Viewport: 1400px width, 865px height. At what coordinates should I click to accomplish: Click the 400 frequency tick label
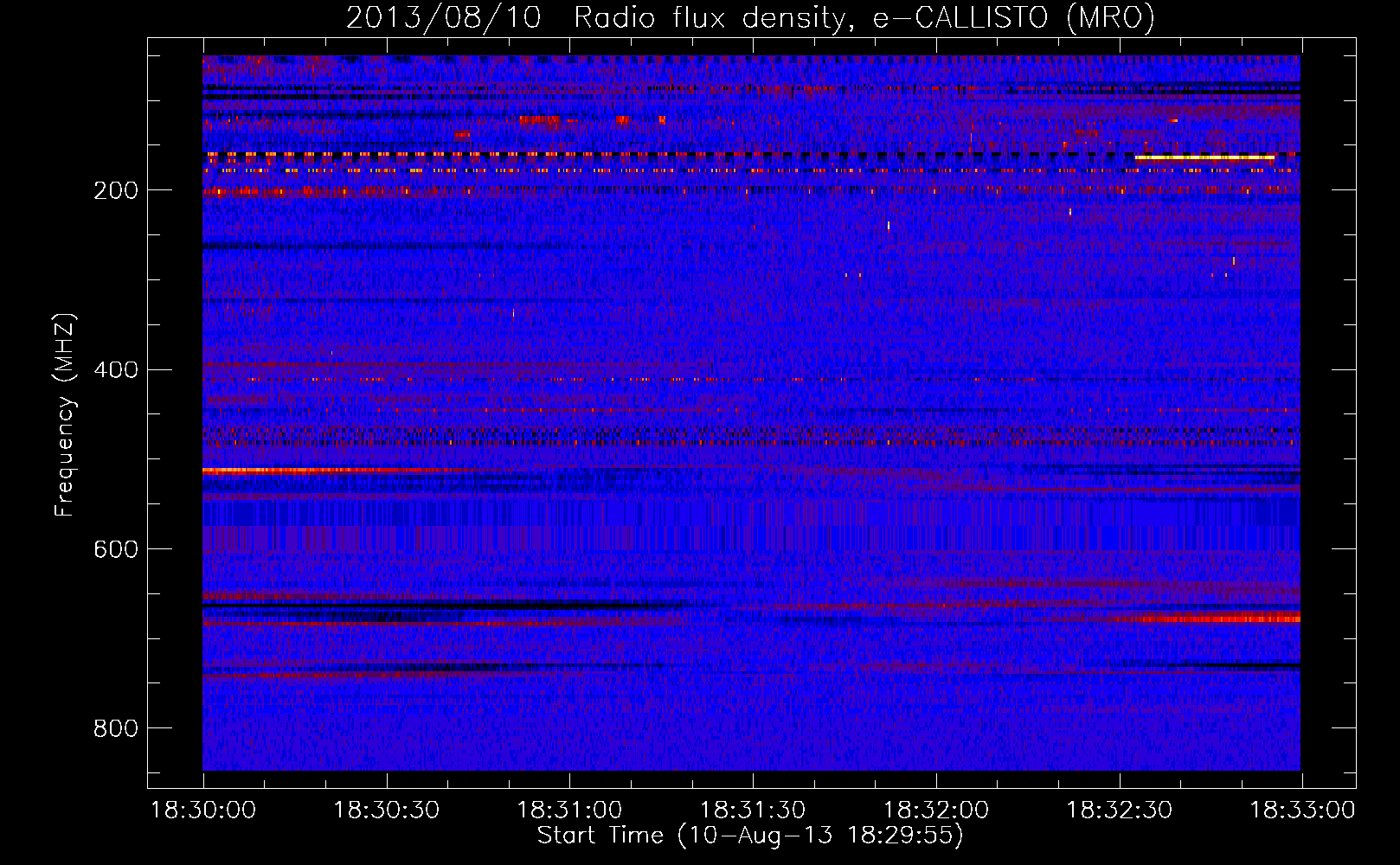[x=116, y=370]
